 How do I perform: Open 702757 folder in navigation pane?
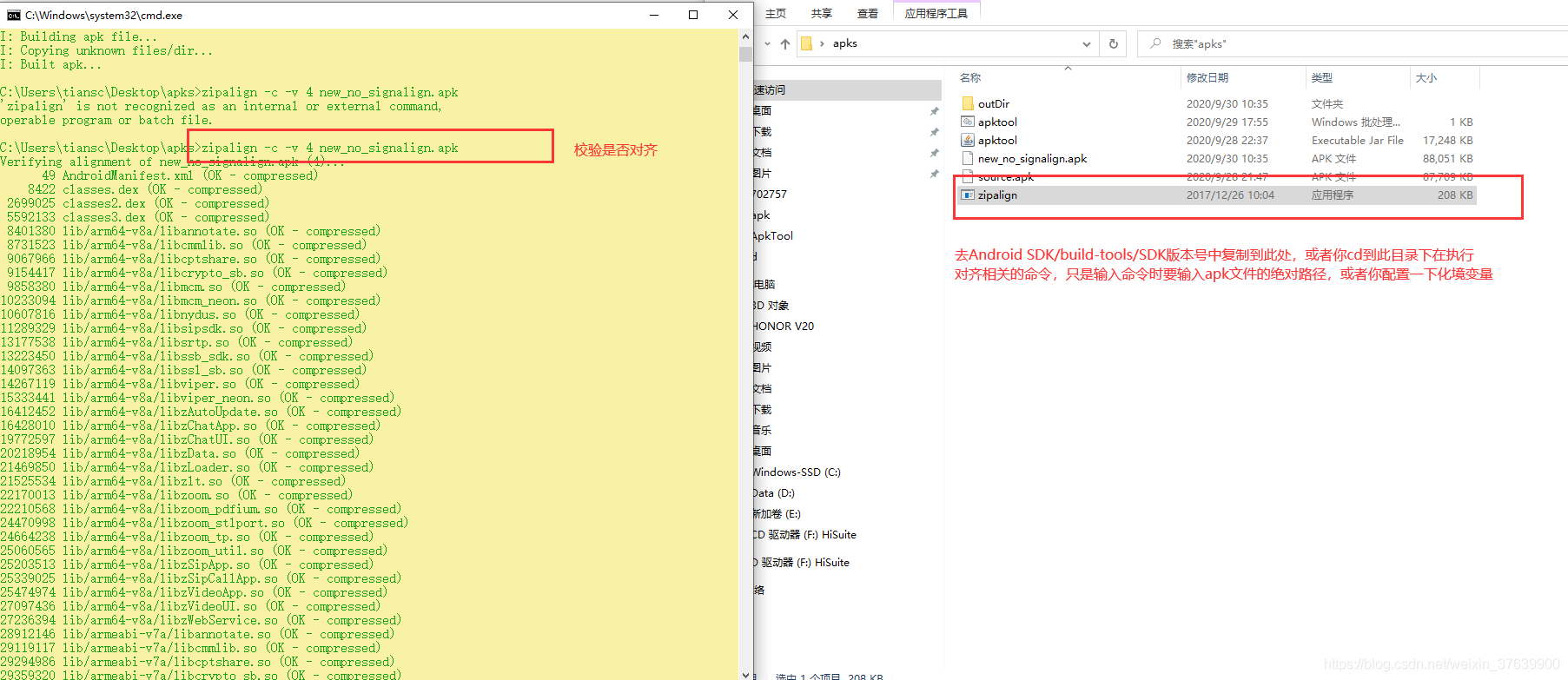click(x=771, y=195)
